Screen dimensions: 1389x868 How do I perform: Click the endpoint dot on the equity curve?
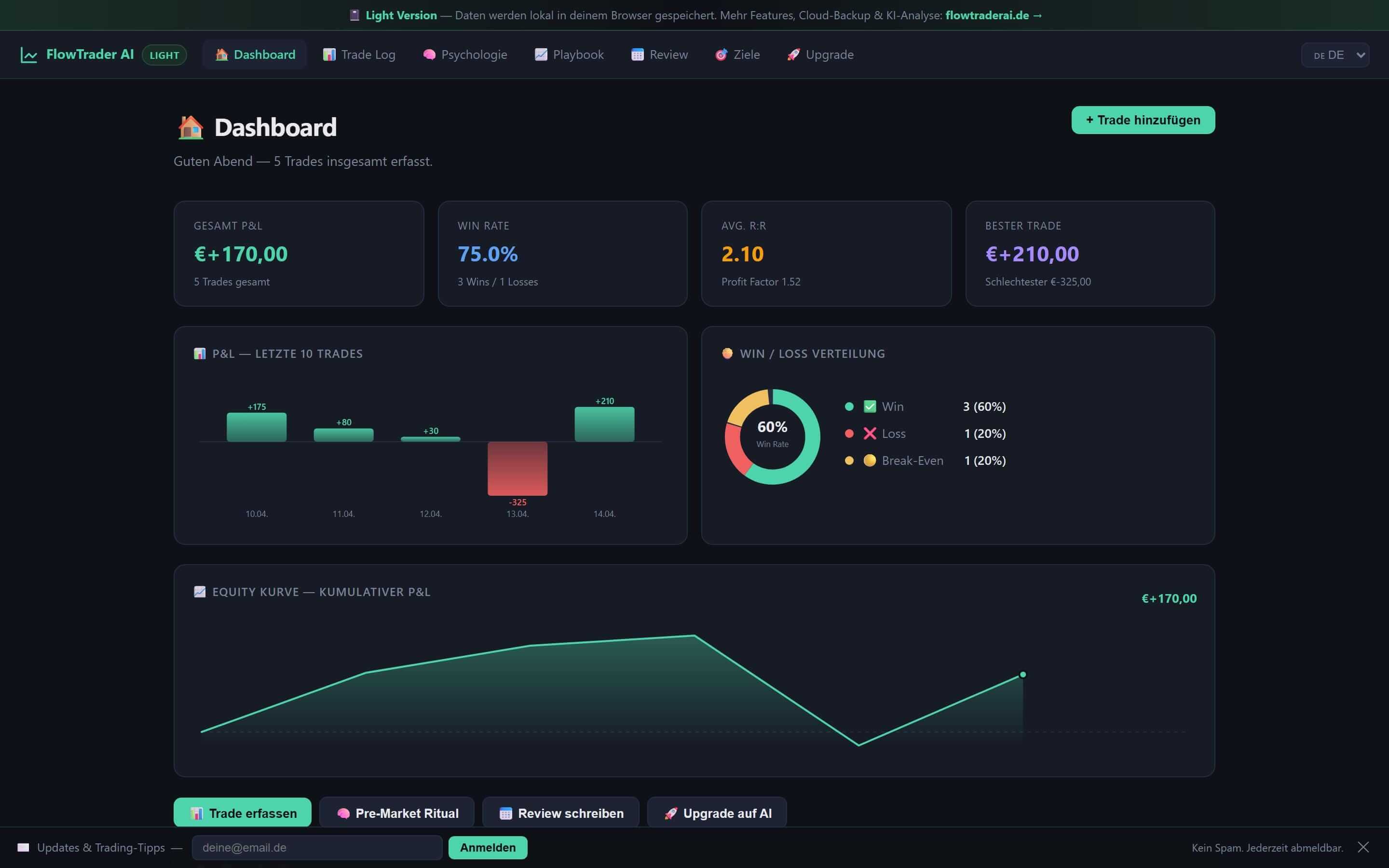[x=1023, y=675]
